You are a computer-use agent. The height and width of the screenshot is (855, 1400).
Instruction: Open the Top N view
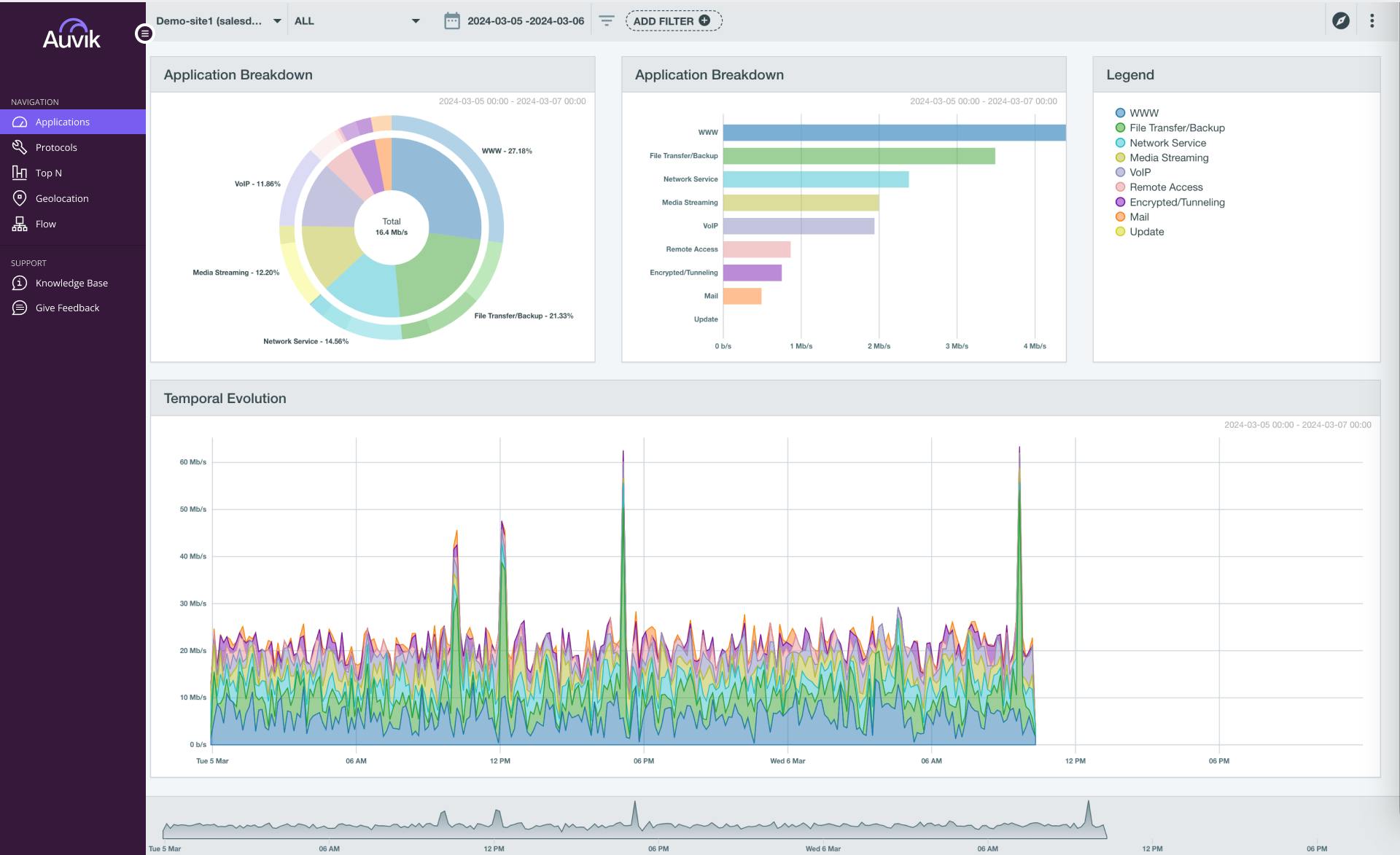click(x=73, y=173)
